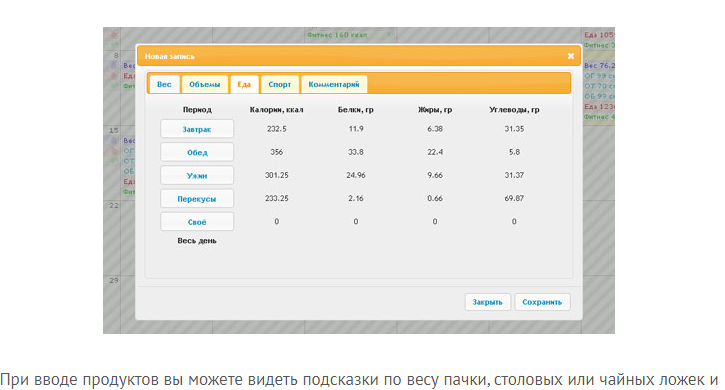
Task: Click the Фитнес 160 ккал calendar entry
Action: tap(337, 35)
